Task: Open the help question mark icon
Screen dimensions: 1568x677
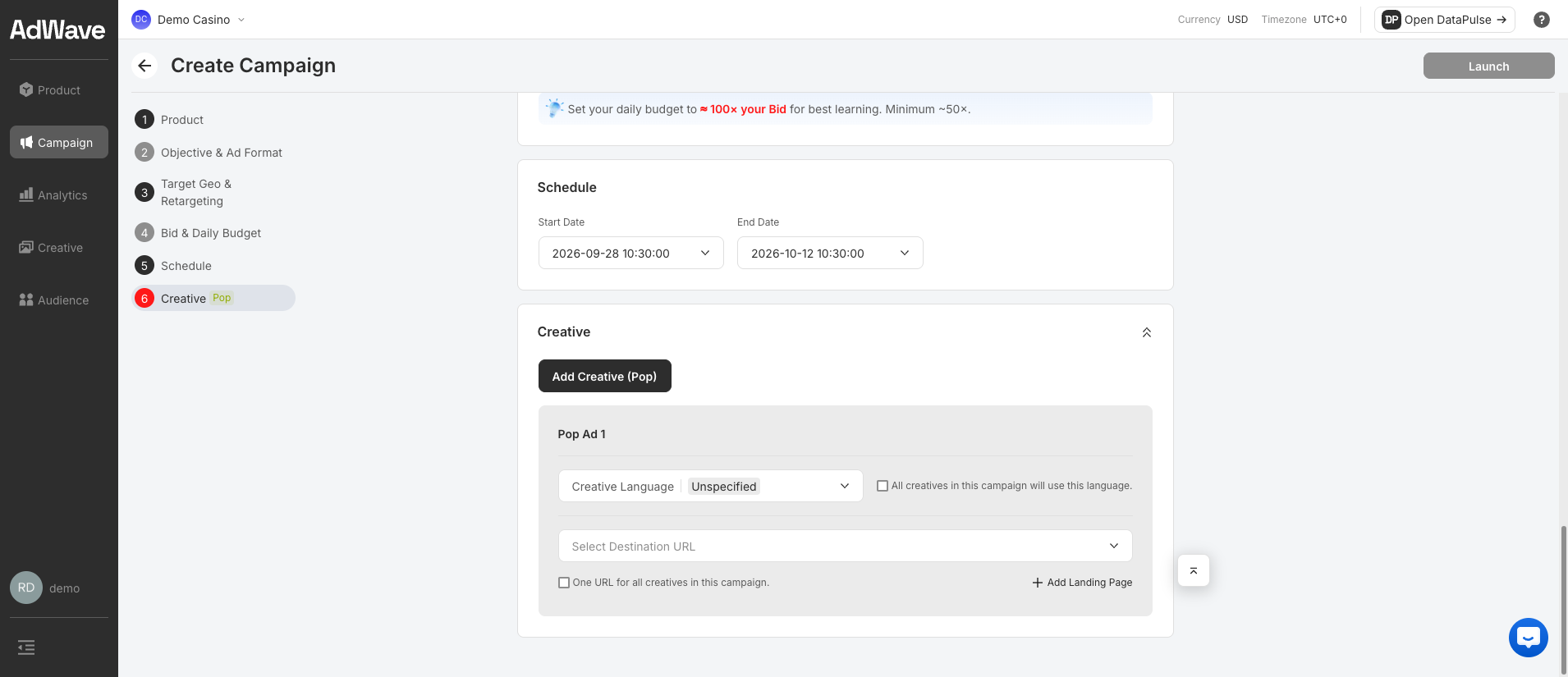Action: coord(1542,20)
